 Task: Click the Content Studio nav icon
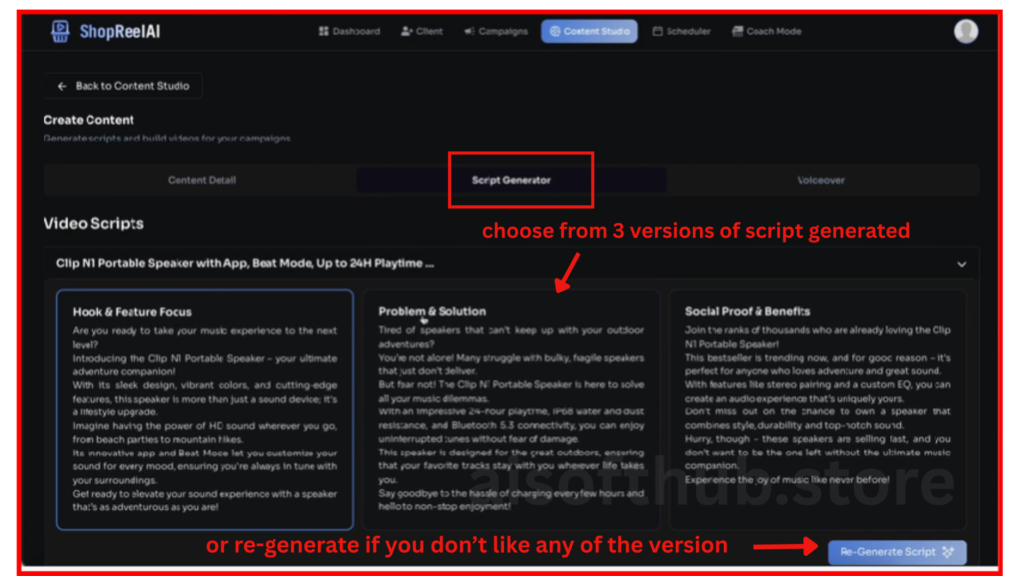(x=554, y=32)
